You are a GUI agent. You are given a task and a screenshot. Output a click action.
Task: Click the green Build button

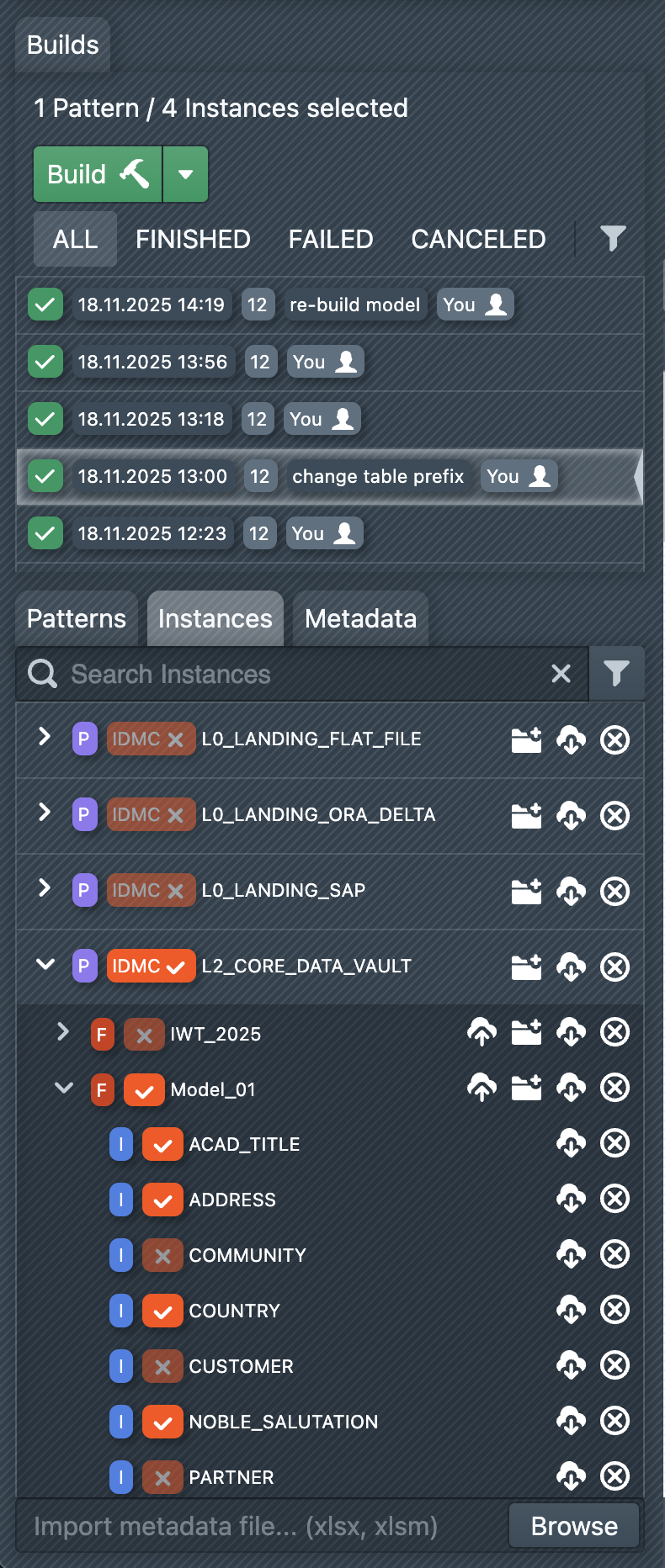click(x=98, y=174)
